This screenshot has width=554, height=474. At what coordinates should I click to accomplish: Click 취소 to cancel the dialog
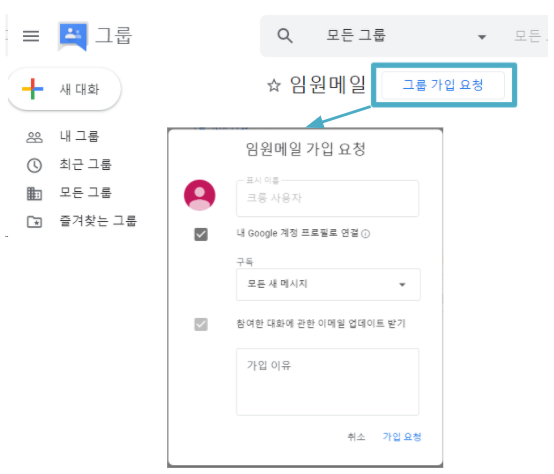356,437
